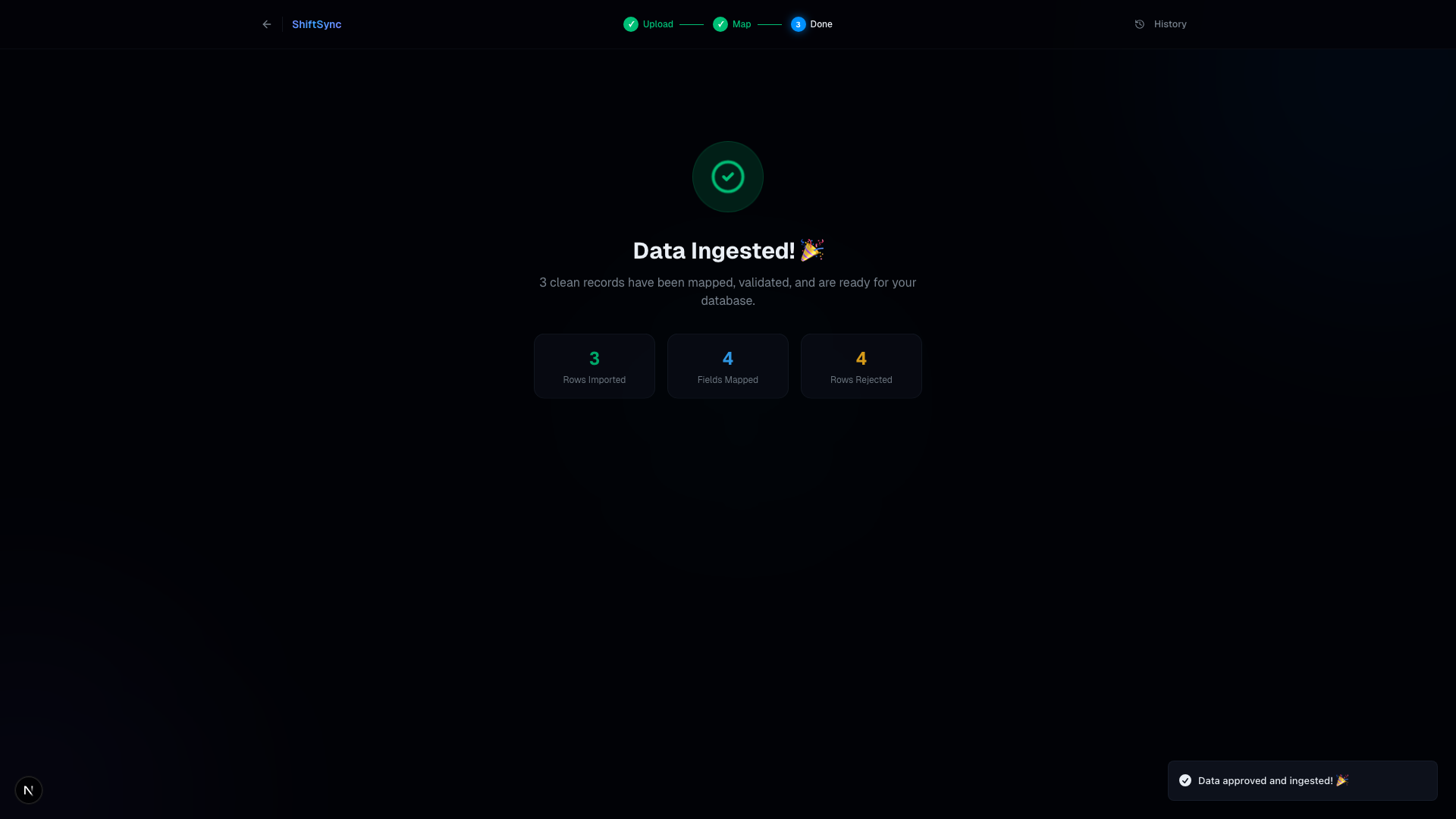Open the ShiftSync home link

pyautogui.click(x=316, y=24)
